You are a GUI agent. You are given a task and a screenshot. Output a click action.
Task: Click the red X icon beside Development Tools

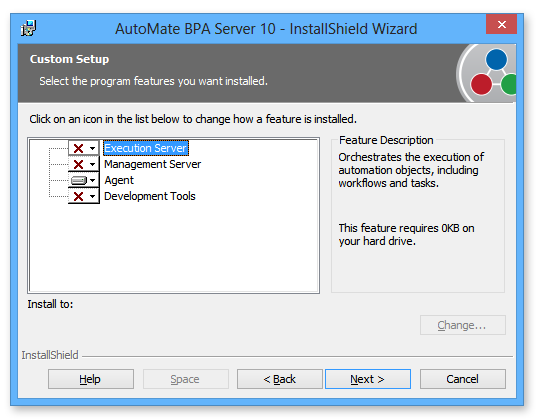[78, 196]
